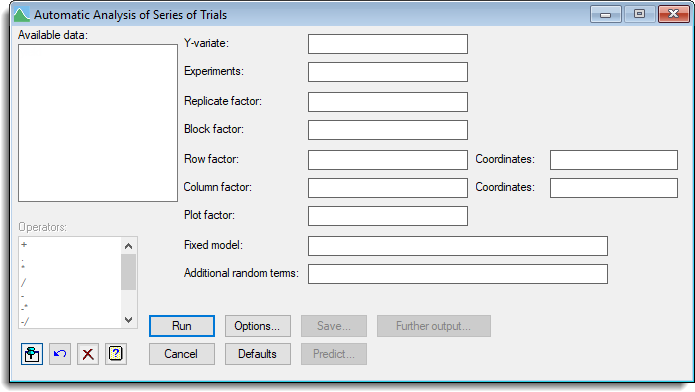Open help with the question mark icon
The width and height of the screenshot is (695, 392).
click(116, 354)
